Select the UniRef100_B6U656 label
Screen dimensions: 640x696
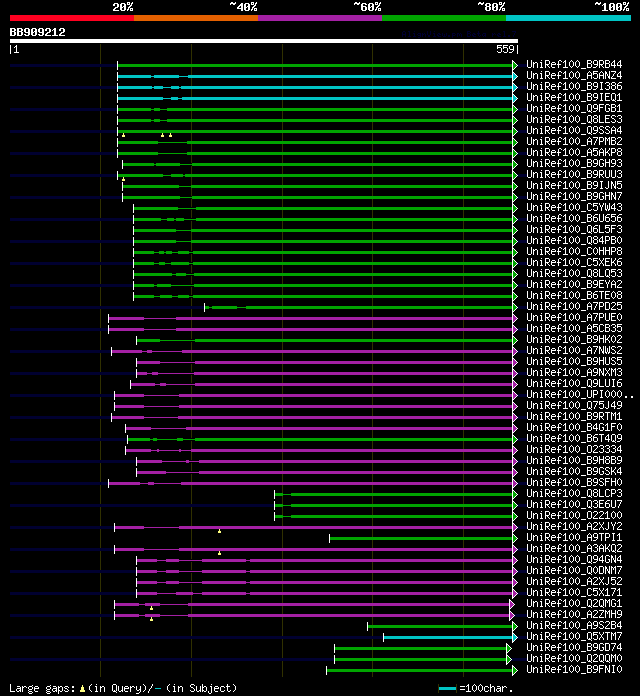(x=574, y=218)
